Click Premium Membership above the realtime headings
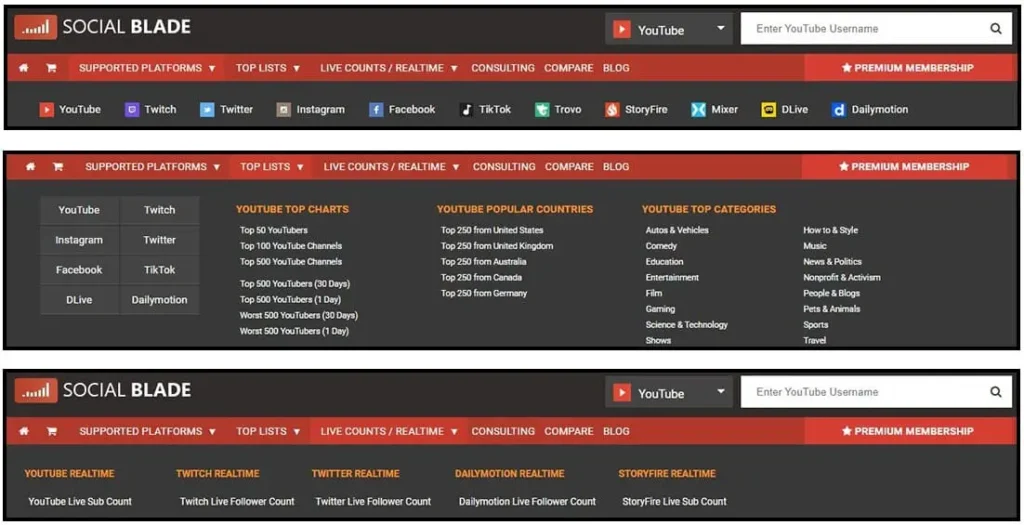 coord(907,431)
